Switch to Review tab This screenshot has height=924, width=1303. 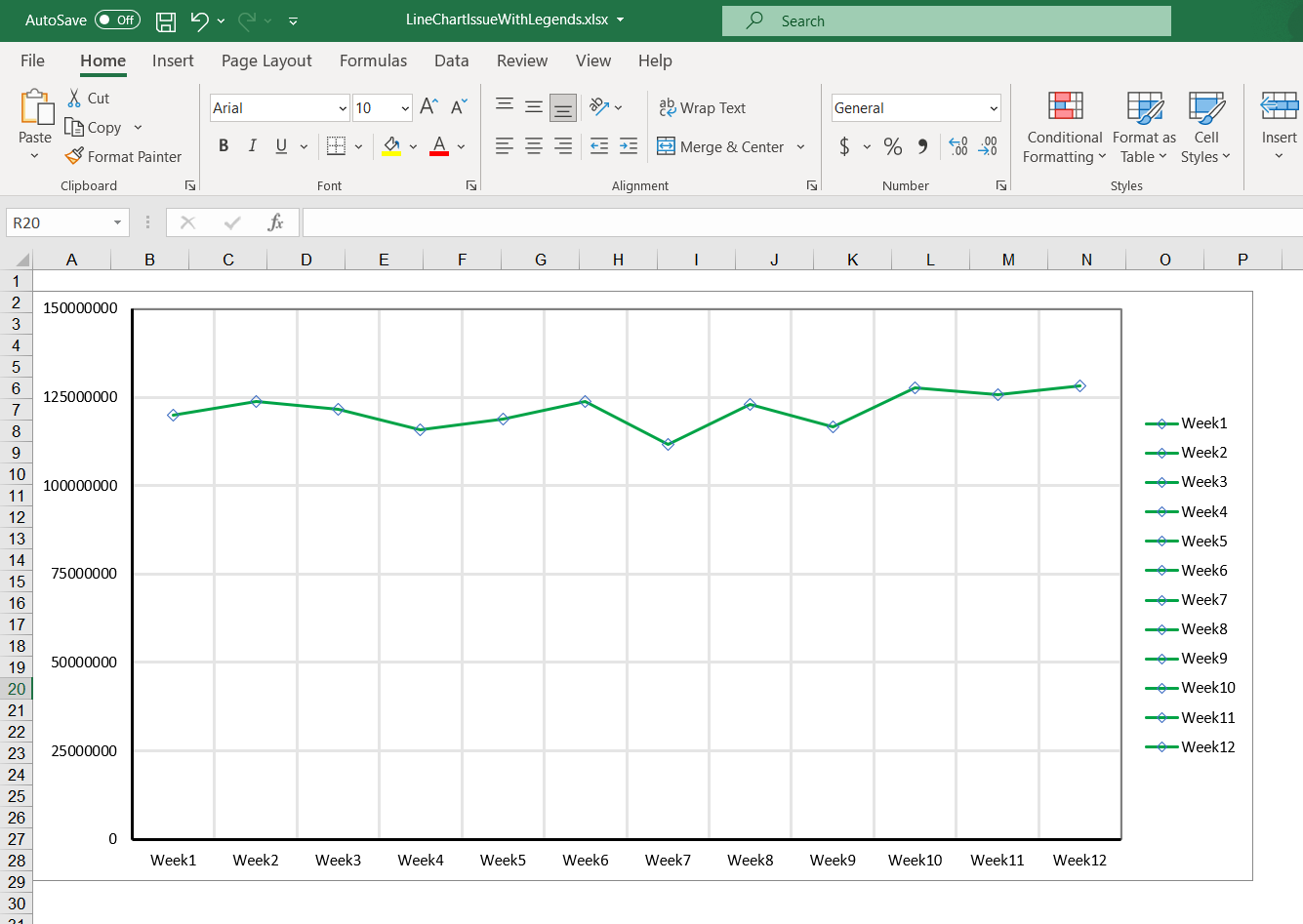tap(522, 60)
